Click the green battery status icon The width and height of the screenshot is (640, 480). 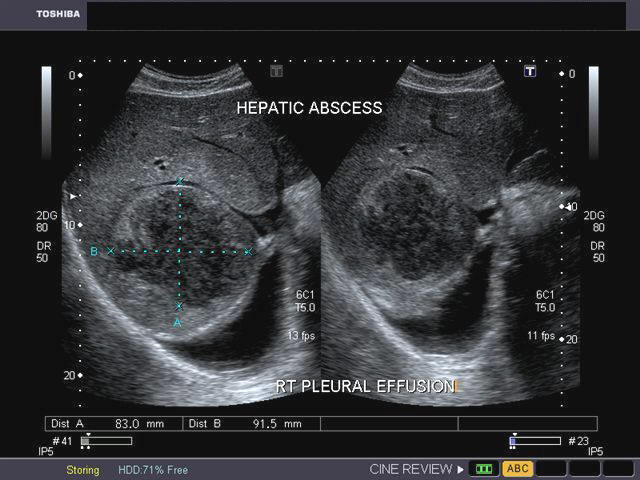(485, 468)
